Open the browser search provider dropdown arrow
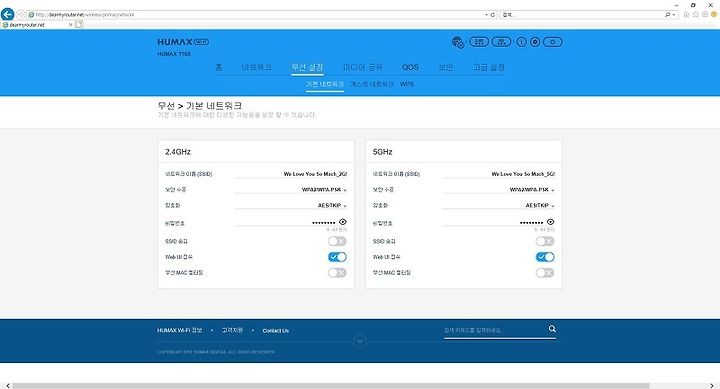 pos(674,15)
